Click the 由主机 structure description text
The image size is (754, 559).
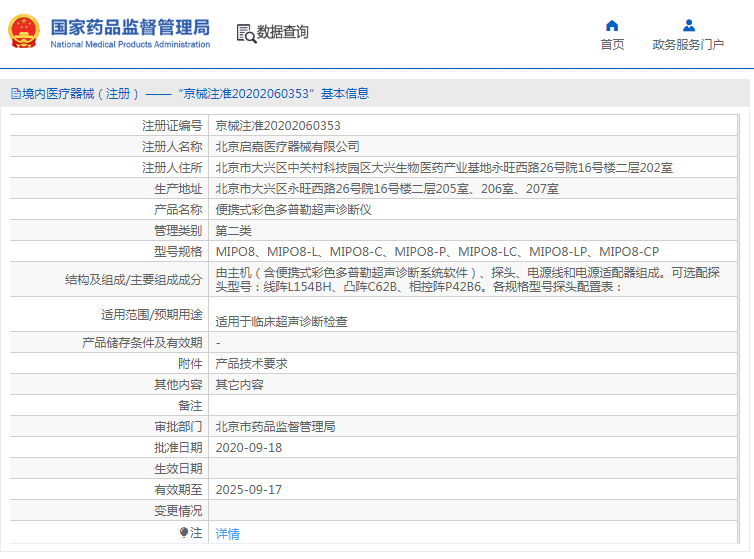(x=467, y=280)
